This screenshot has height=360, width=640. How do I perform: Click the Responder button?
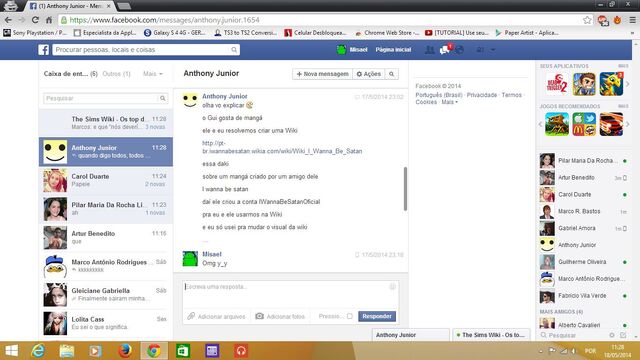tap(377, 316)
